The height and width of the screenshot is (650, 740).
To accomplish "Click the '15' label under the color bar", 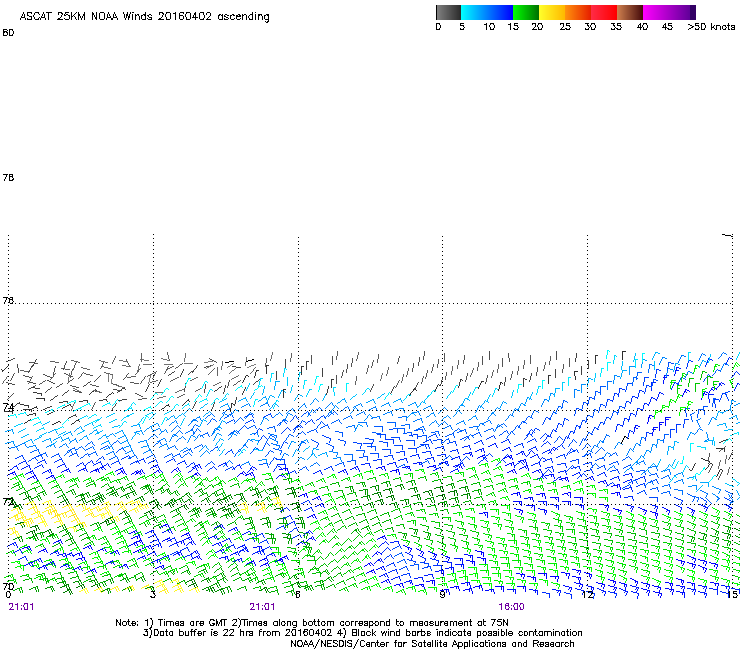I will (513, 27).
